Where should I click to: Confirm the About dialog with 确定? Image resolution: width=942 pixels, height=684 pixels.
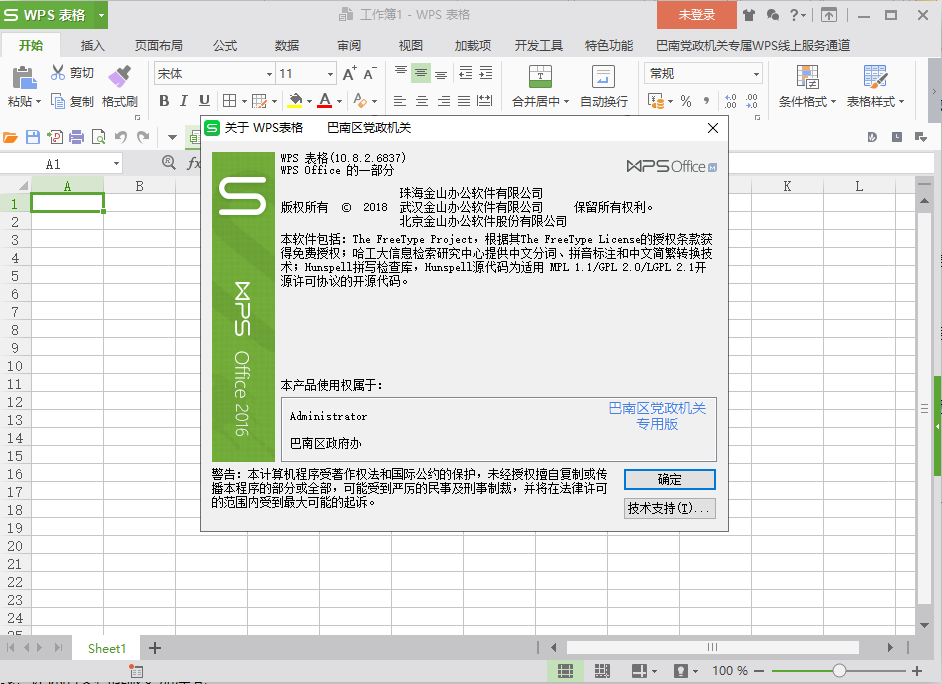(670, 479)
